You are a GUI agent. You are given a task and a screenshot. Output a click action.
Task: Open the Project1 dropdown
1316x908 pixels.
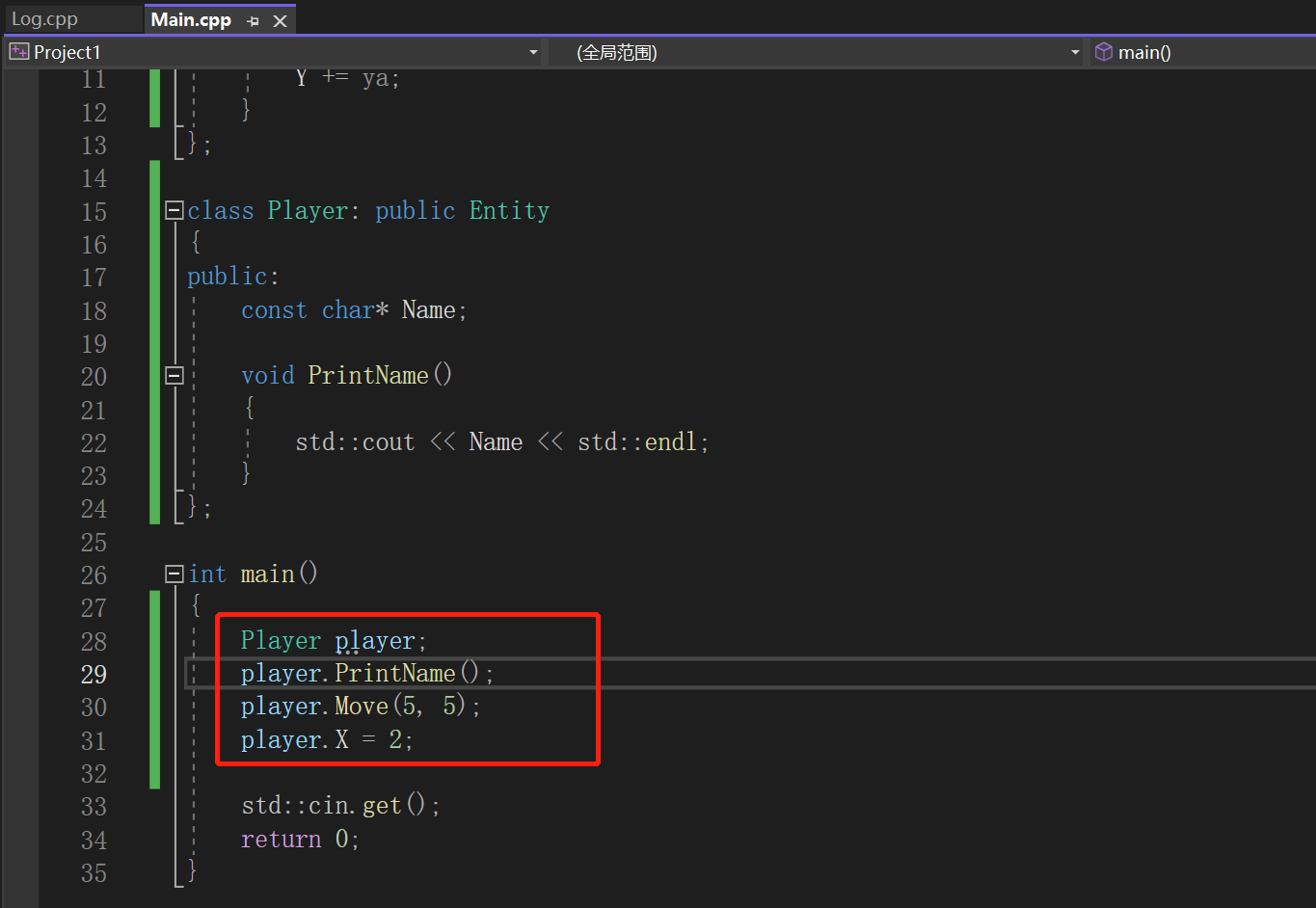(533, 52)
